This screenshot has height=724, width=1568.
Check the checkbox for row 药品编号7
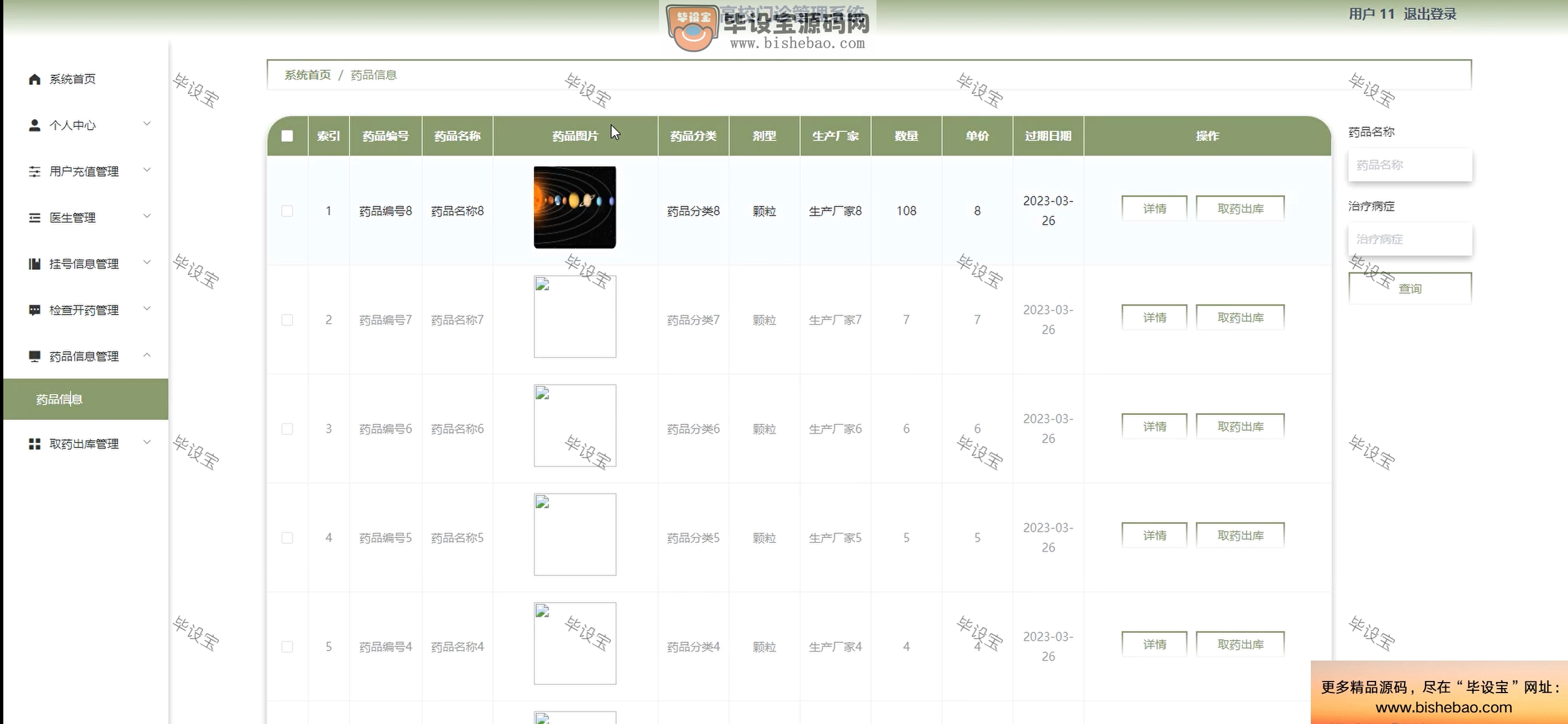(x=288, y=320)
